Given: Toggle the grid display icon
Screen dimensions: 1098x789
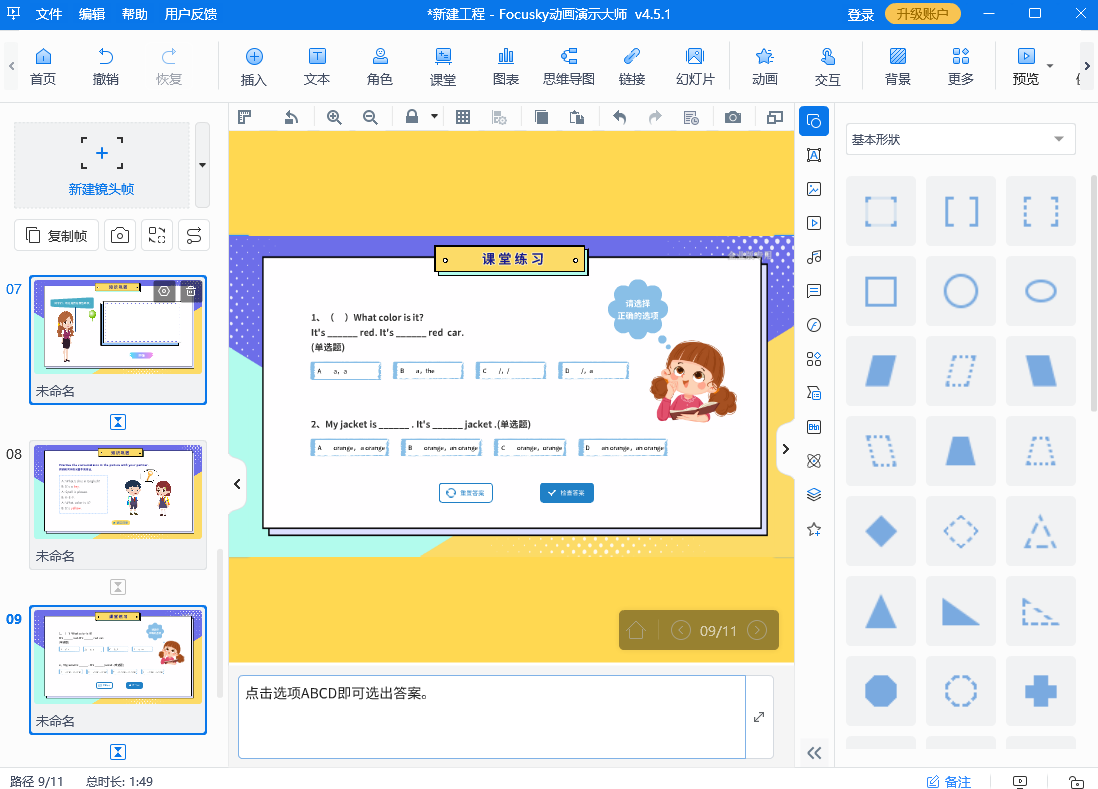Looking at the screenshot, I should (x=463, y=118).
